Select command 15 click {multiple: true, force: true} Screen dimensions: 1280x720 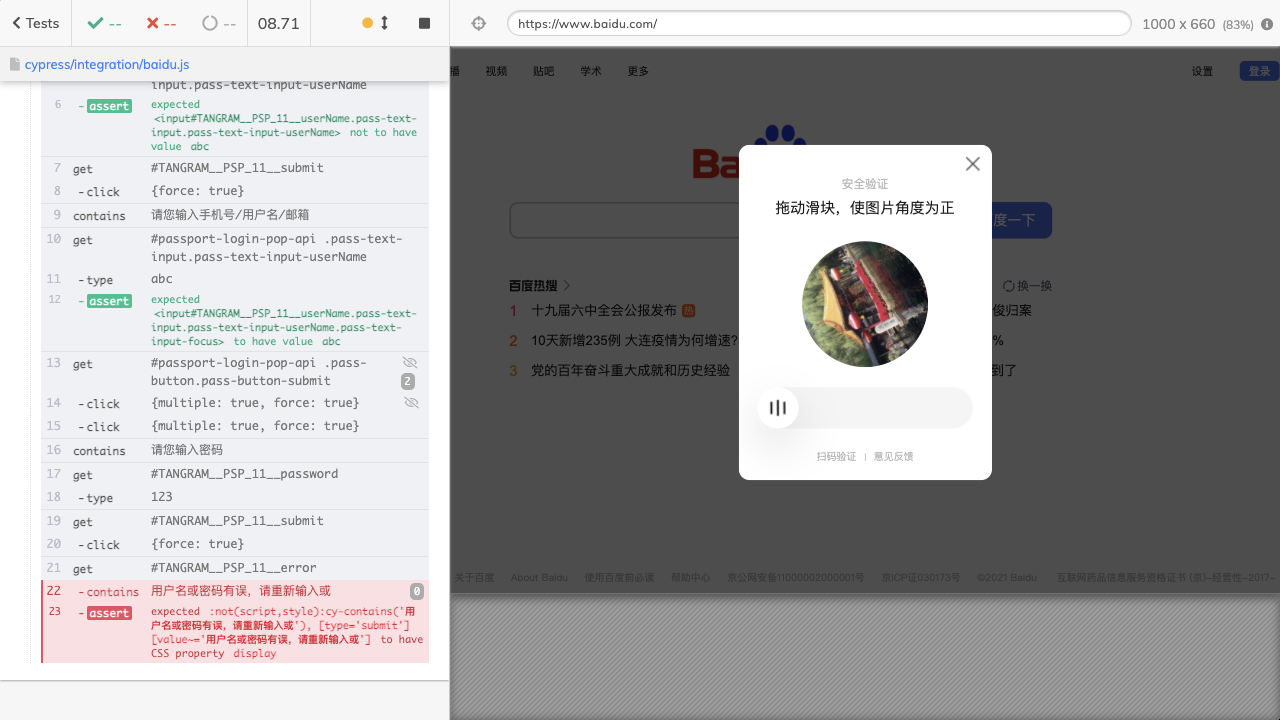(x=235, y=426)
